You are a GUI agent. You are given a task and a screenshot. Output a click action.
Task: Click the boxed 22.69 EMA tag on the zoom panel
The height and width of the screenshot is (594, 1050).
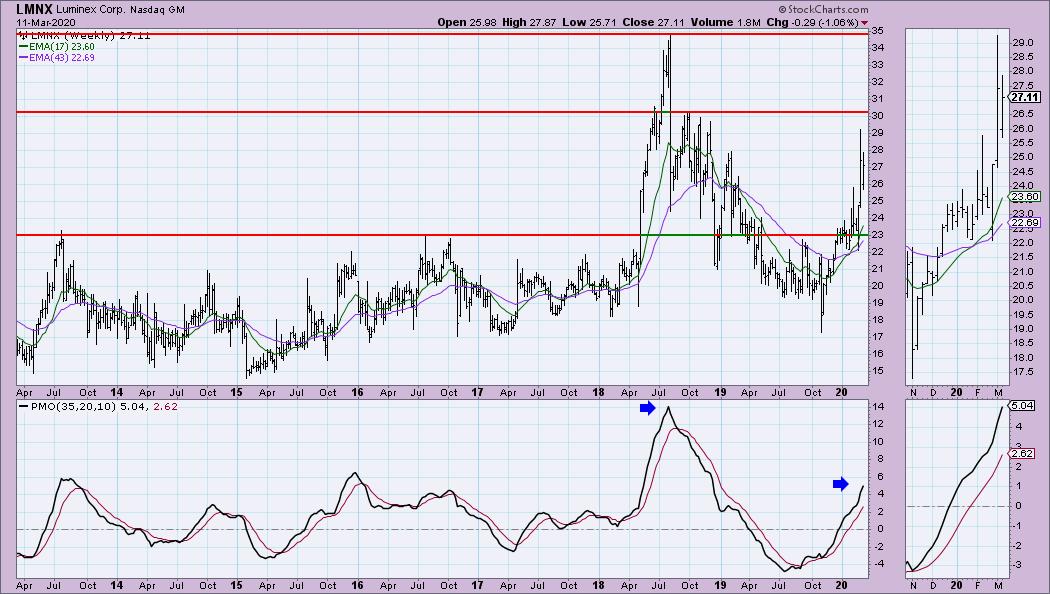1025,223
